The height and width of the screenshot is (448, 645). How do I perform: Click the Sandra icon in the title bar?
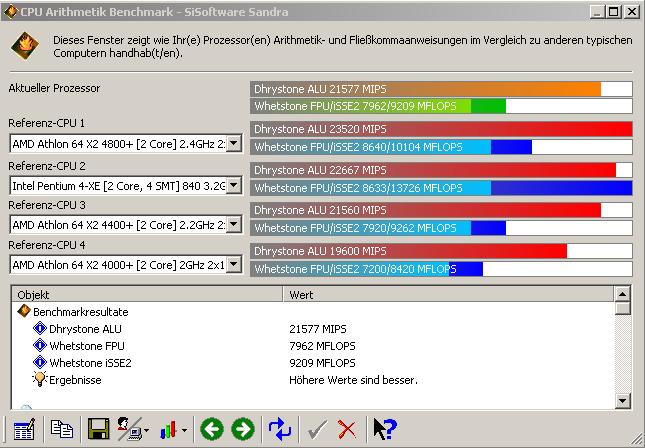click(10, 12)
